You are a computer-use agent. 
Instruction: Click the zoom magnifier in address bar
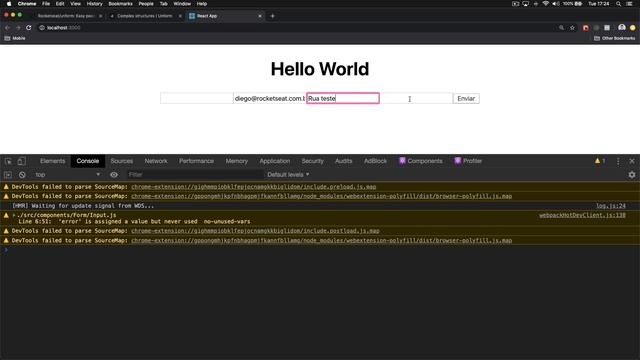pos(561,28)
